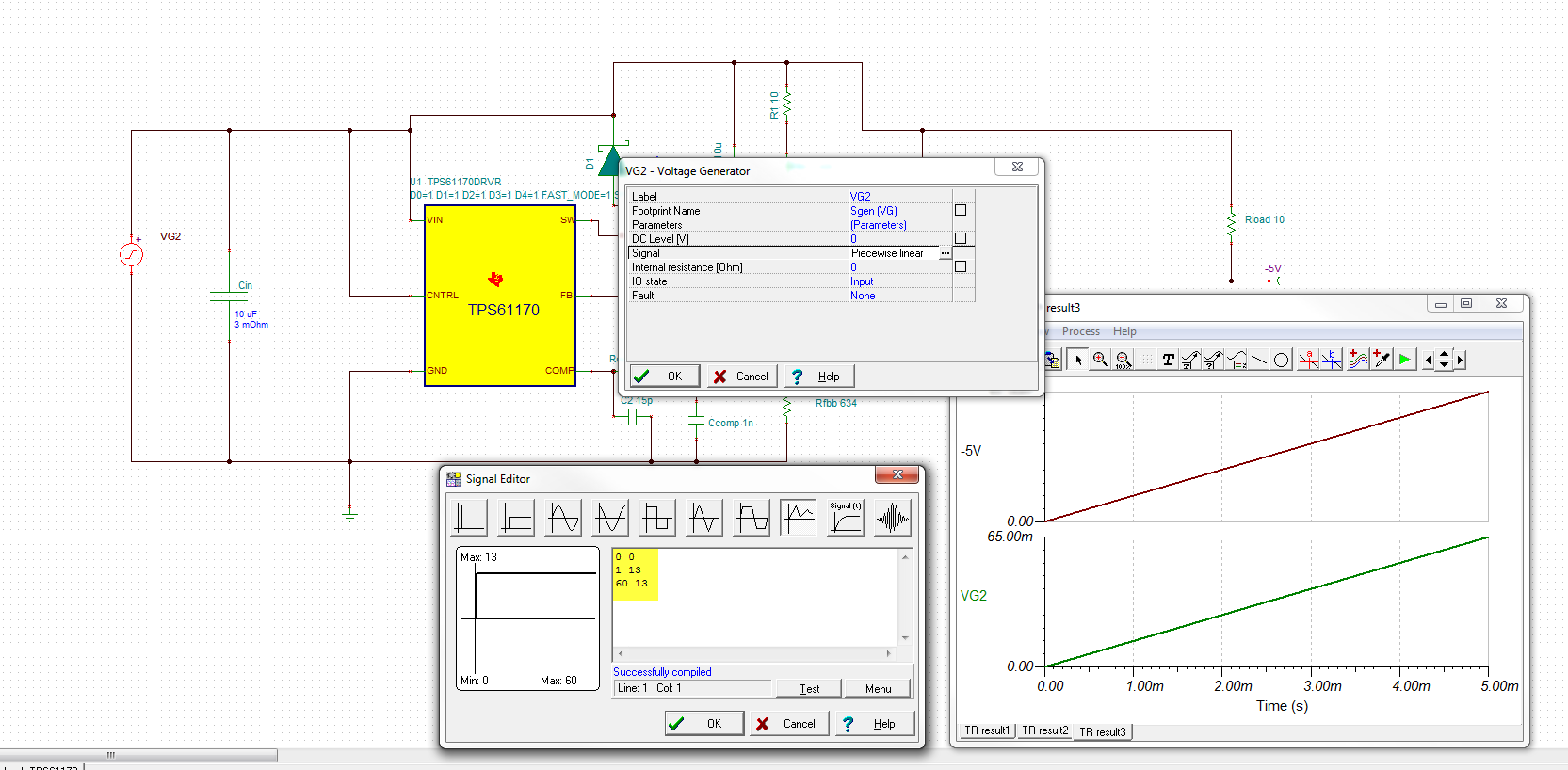The image size is (1568, 770).
Task: Open the Process menu in result3 window
Action: coord(1080,331)
